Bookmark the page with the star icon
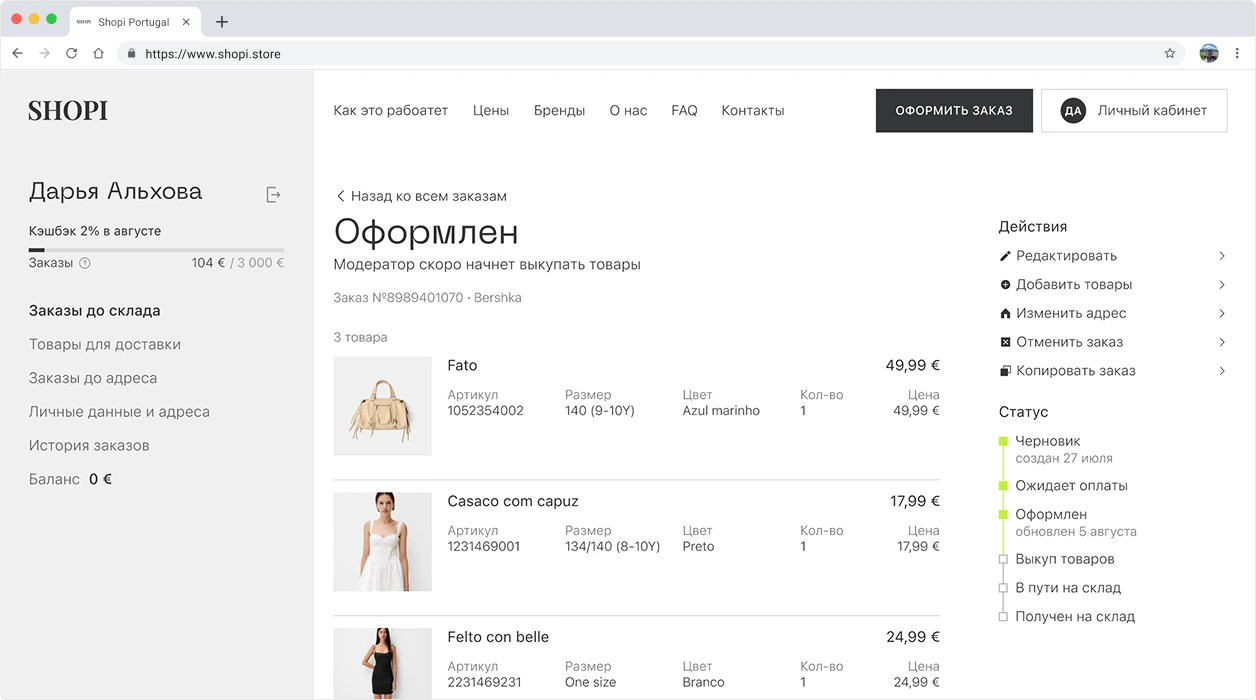 point(1169,54)
